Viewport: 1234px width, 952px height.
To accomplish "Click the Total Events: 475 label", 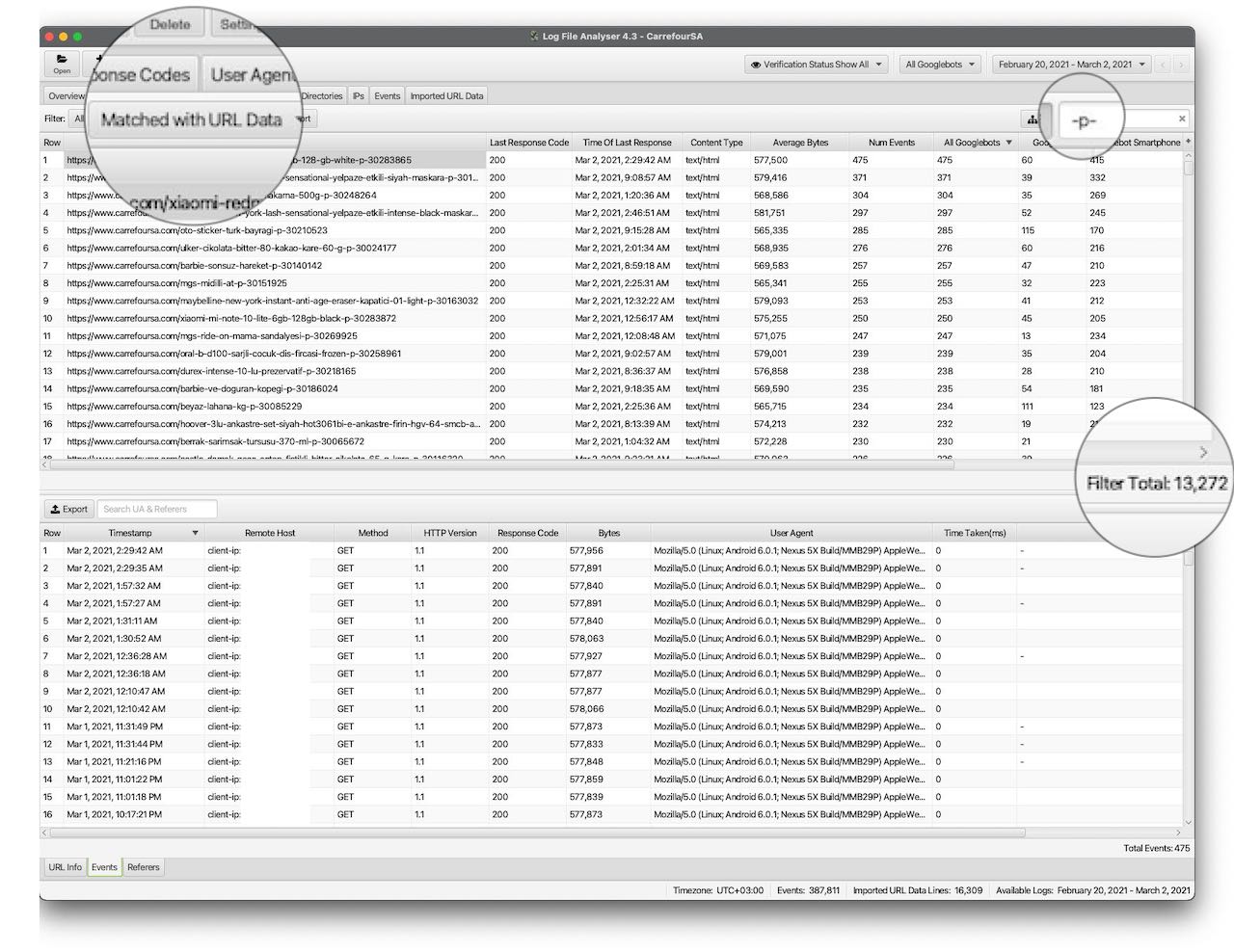I will coord(1156,849).
